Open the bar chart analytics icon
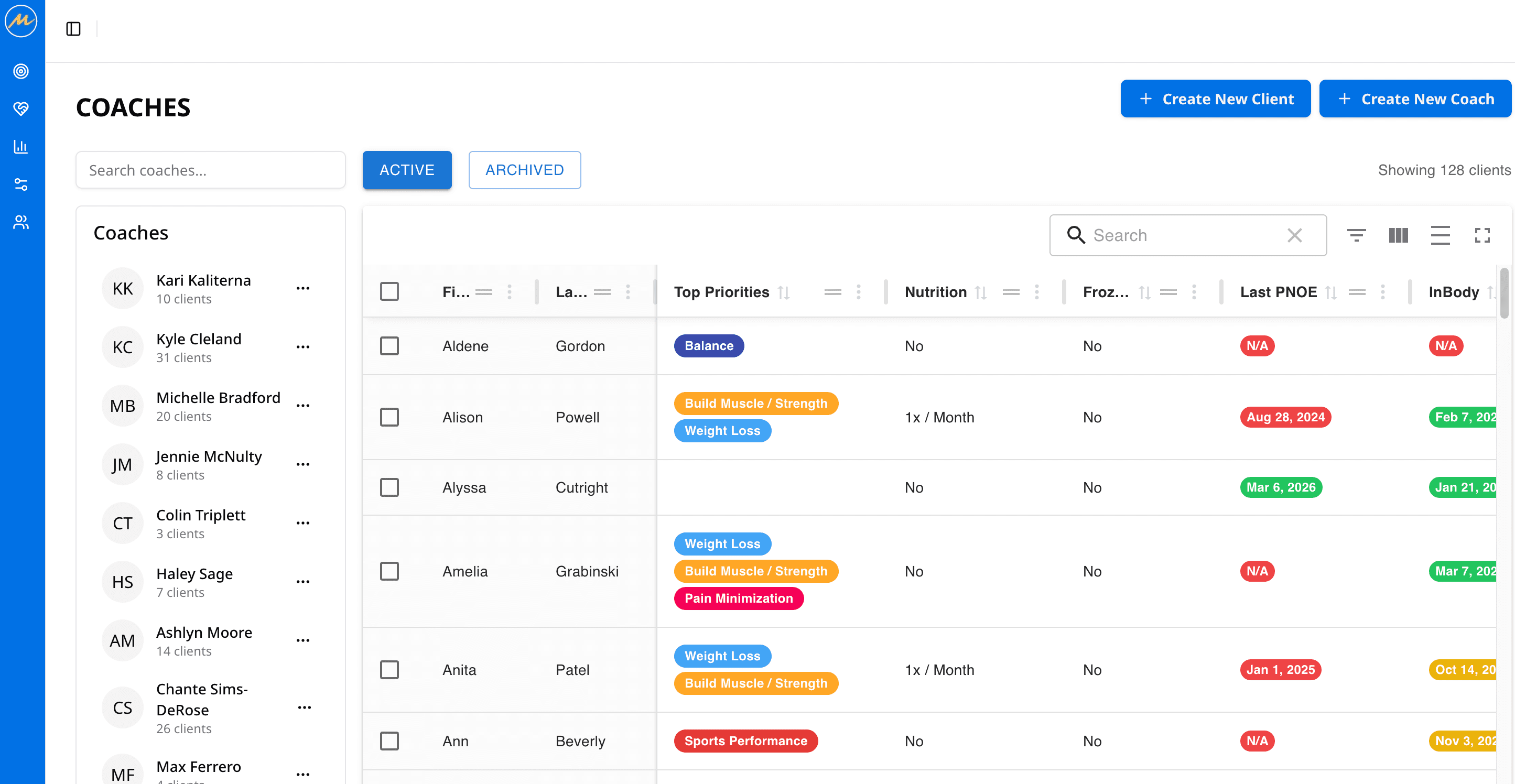Screen dimensions: 1515x784 click(21, 146)
